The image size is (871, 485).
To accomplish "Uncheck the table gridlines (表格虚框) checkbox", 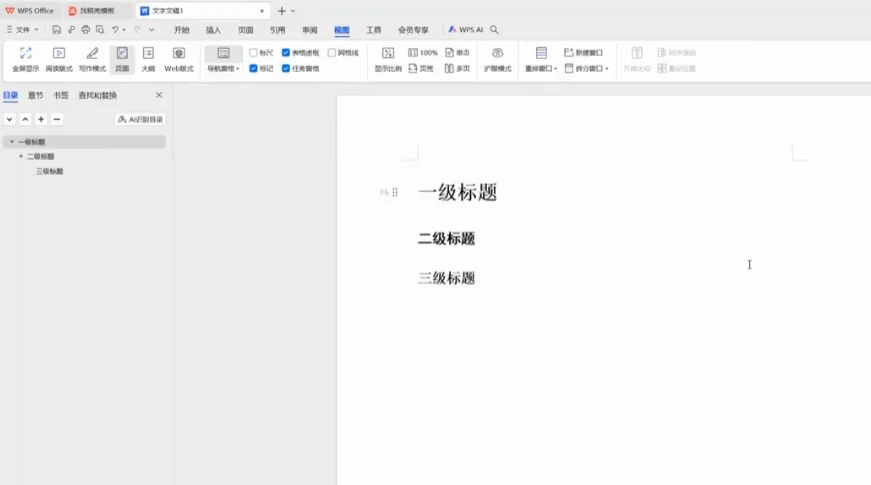I will click(286, 52).
